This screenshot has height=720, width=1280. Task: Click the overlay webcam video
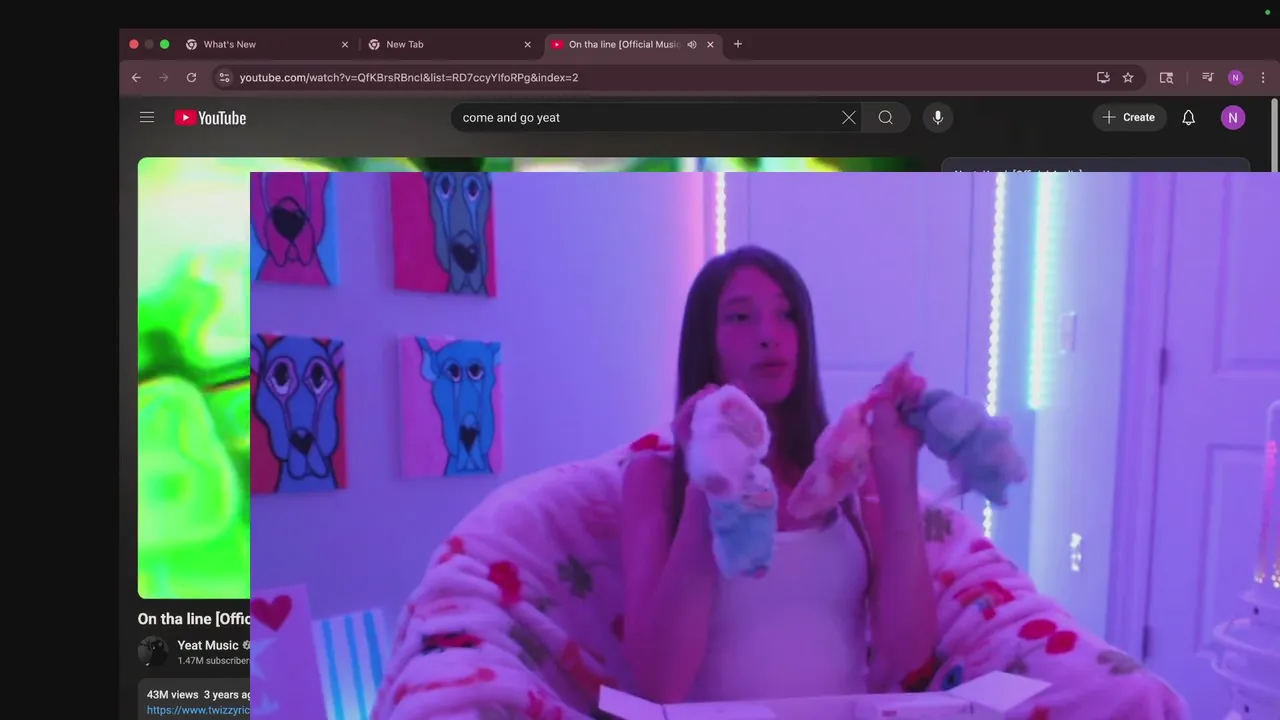(x=765, y=446)
